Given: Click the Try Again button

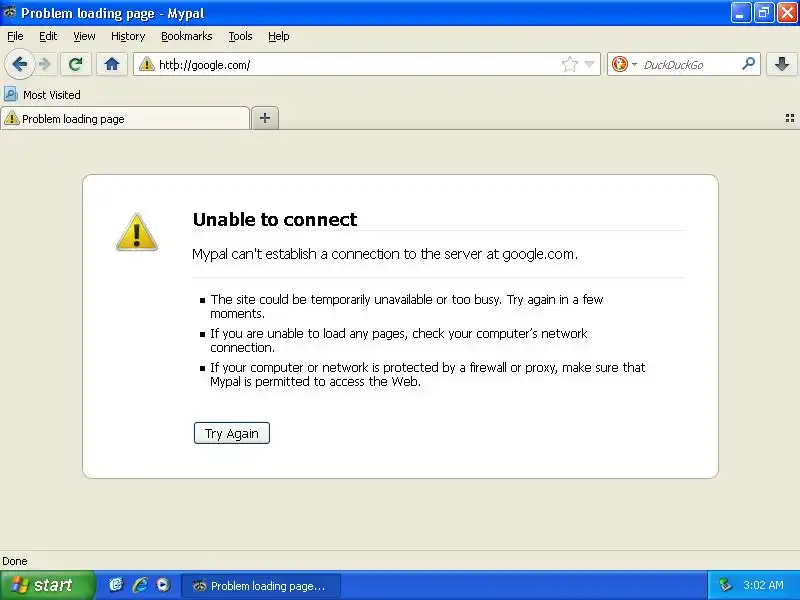Looking at the screenshot, I should [x=232, y=433].
